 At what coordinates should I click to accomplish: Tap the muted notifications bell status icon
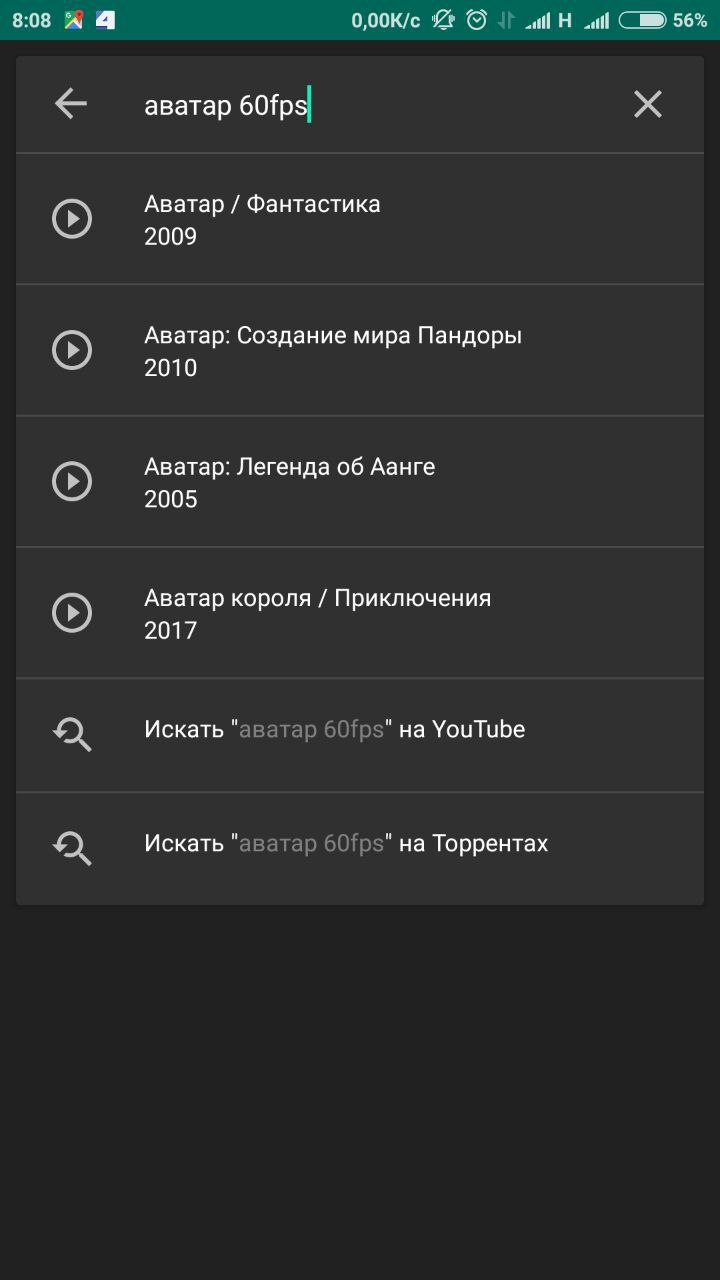(x=443, y=20)
